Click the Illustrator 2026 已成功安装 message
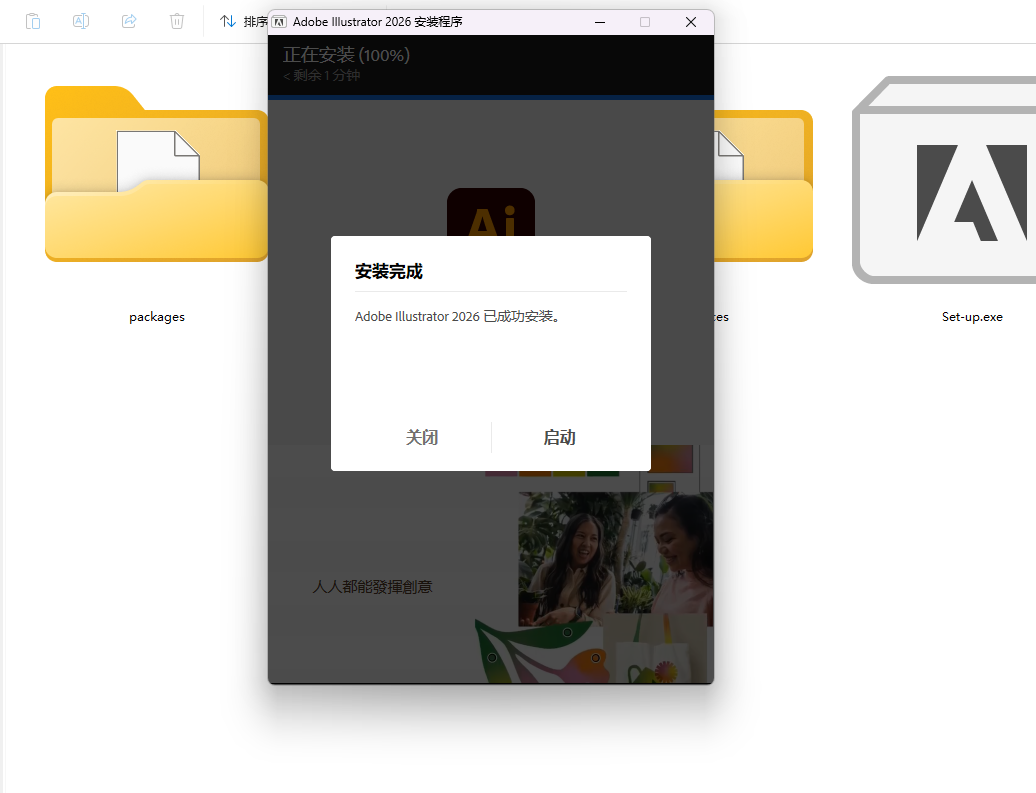 click(458, 317)
